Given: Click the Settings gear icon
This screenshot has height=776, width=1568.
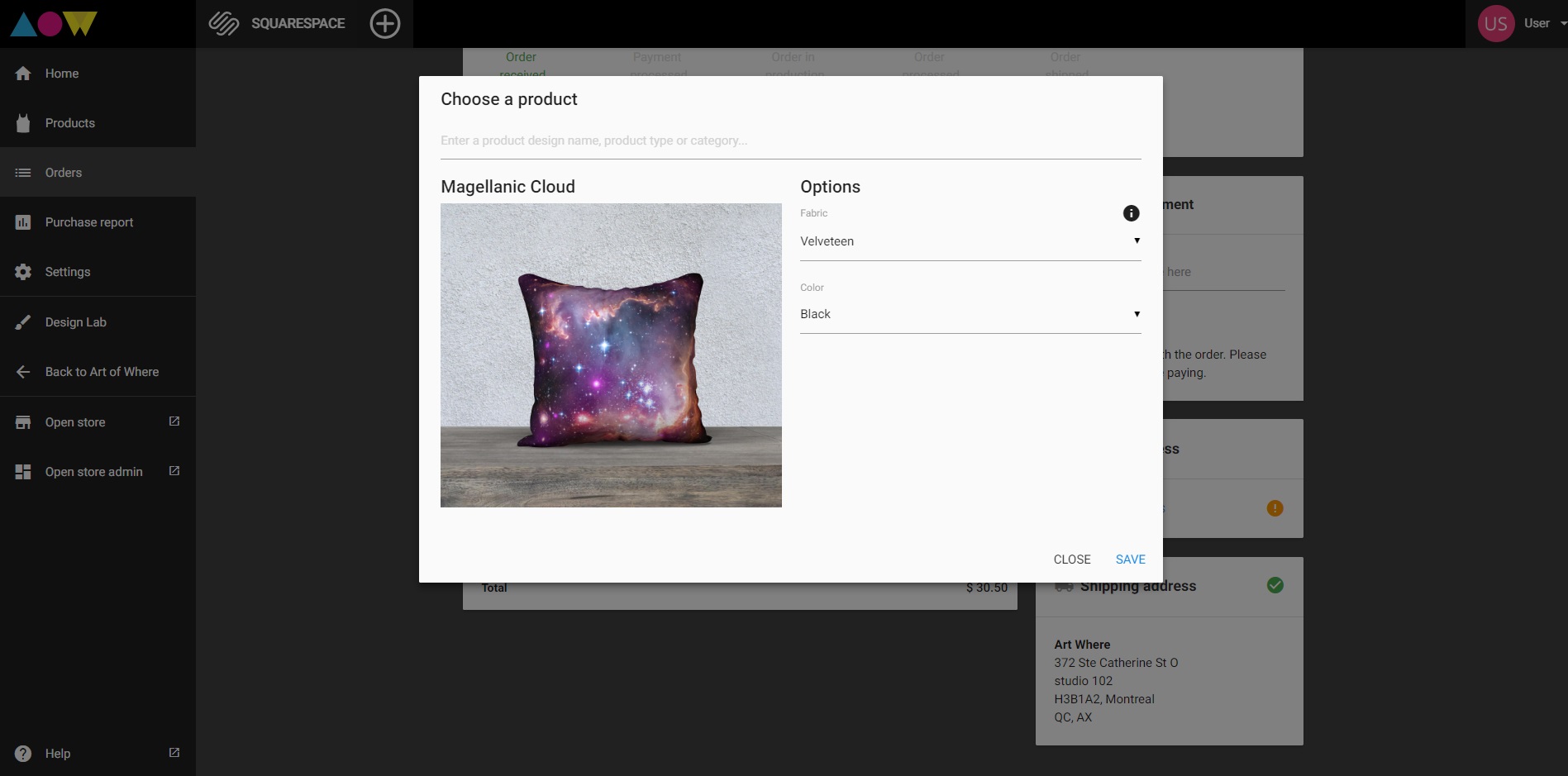Looking at the screenshot, I should (23, 272).
